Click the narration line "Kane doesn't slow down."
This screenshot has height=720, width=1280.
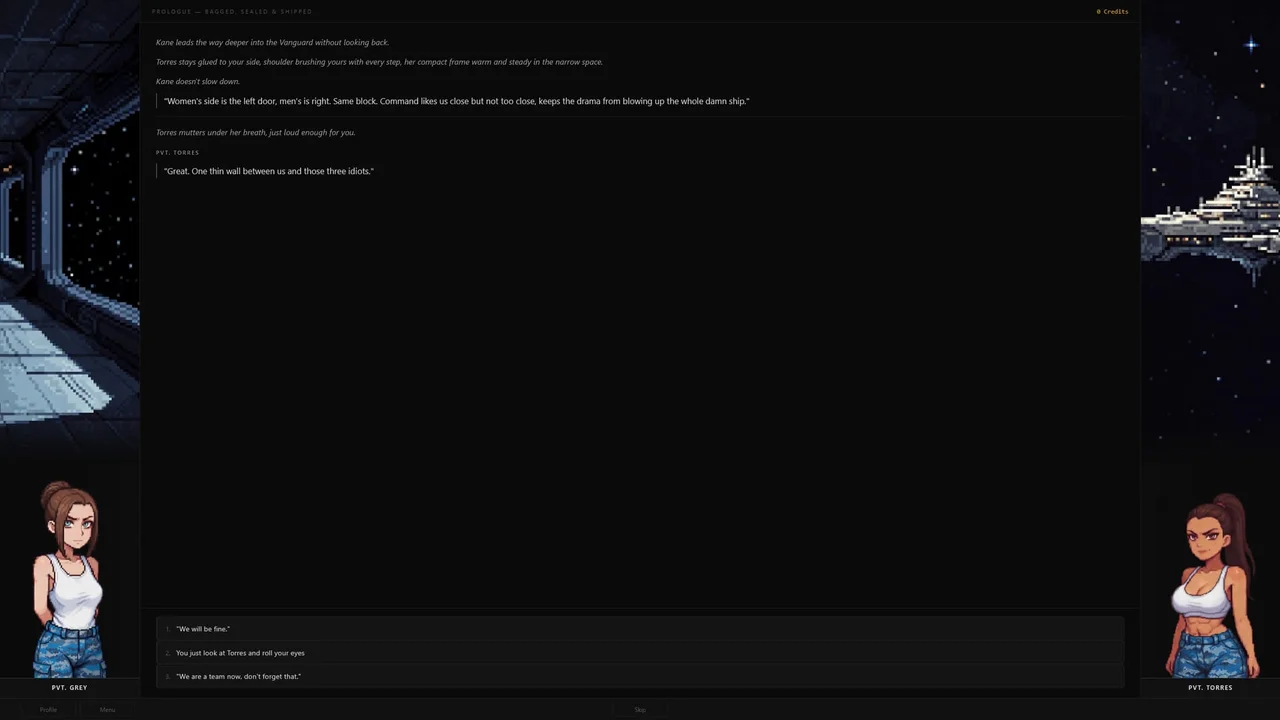[x=198, y=81]
